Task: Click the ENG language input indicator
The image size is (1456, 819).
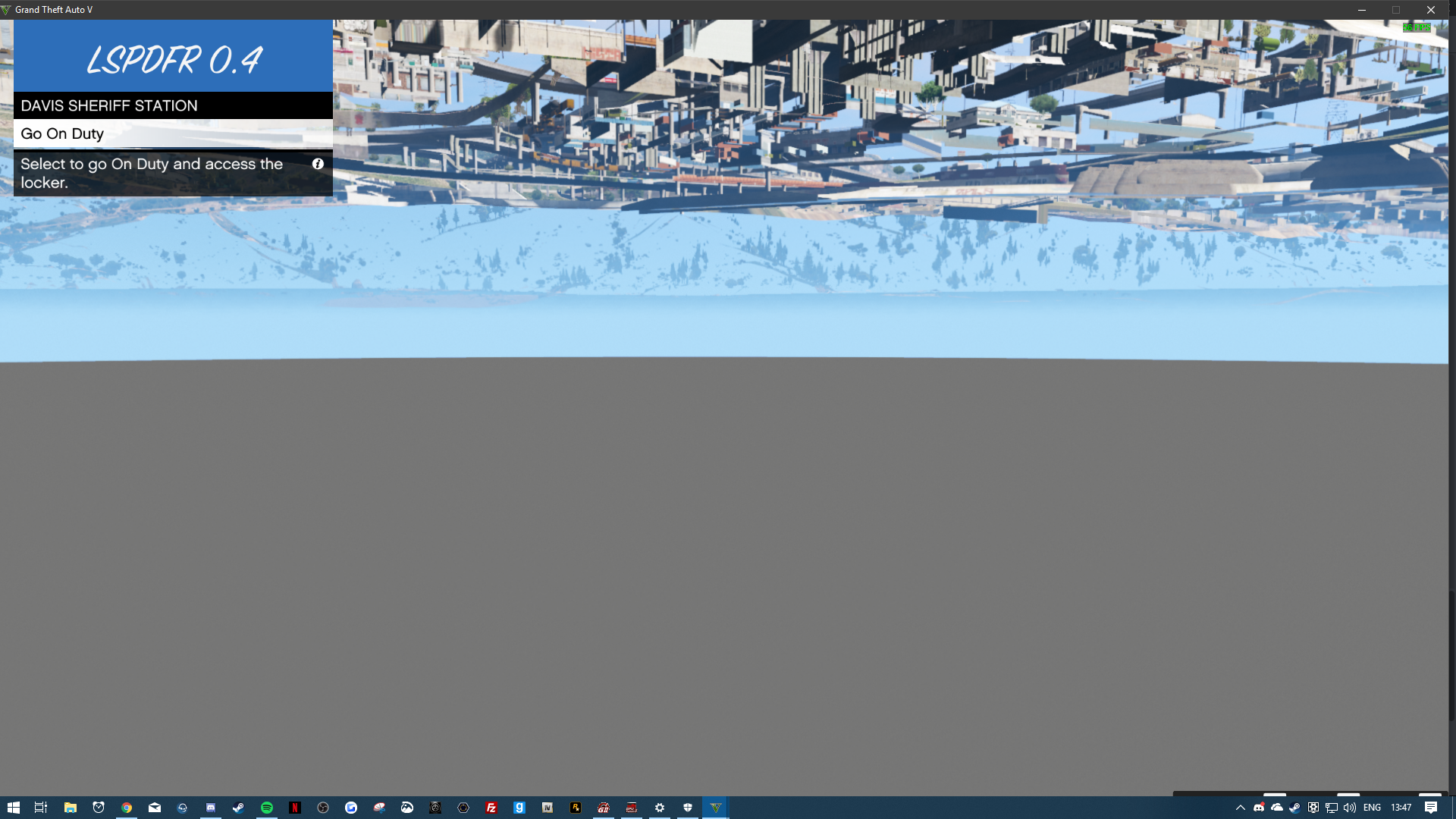Action: click(x=1372, y=808)
